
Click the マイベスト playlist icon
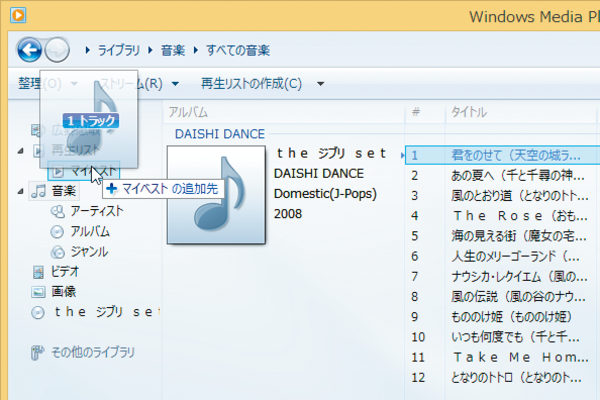tap(58, 171)
